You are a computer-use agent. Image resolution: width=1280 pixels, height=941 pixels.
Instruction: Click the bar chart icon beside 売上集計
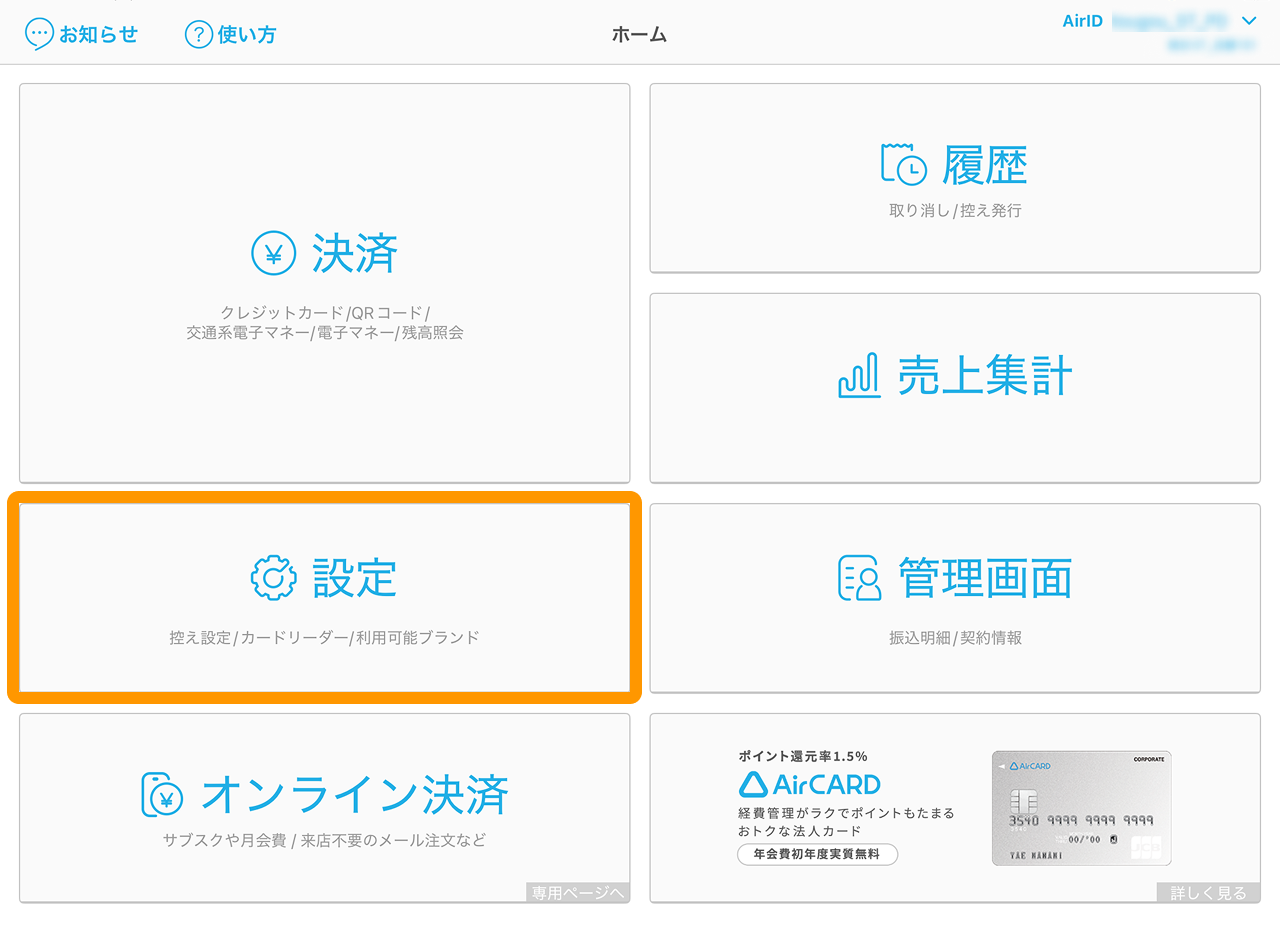858,376
